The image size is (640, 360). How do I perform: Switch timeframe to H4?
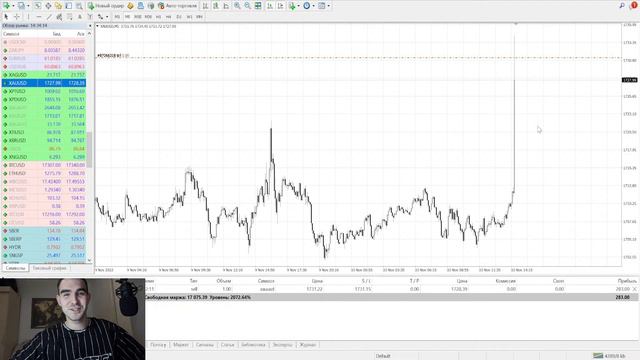click(169, 17)
